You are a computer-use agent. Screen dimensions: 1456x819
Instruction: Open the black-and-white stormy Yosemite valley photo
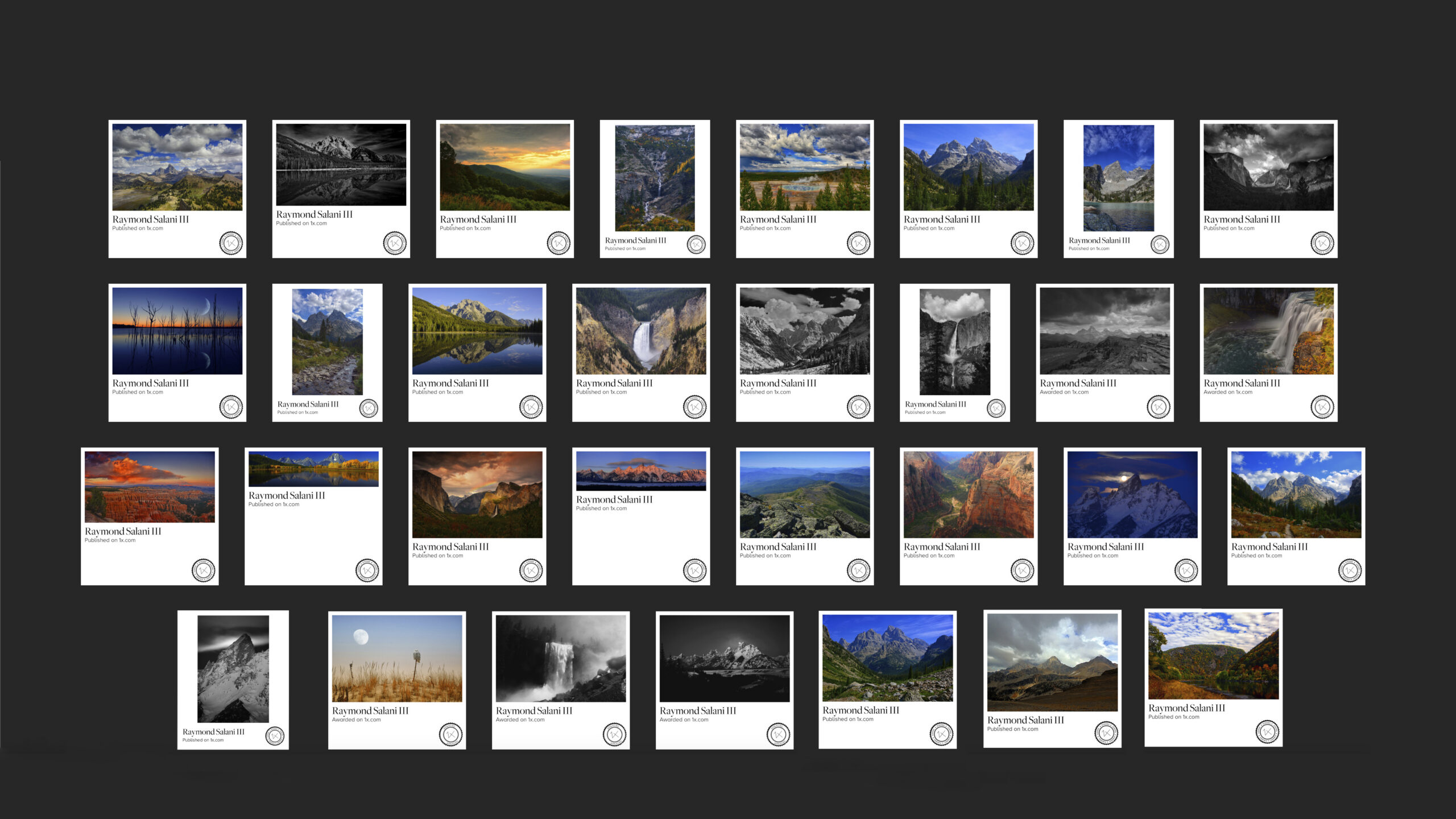pyautogui.click(x=1269, y=167)
